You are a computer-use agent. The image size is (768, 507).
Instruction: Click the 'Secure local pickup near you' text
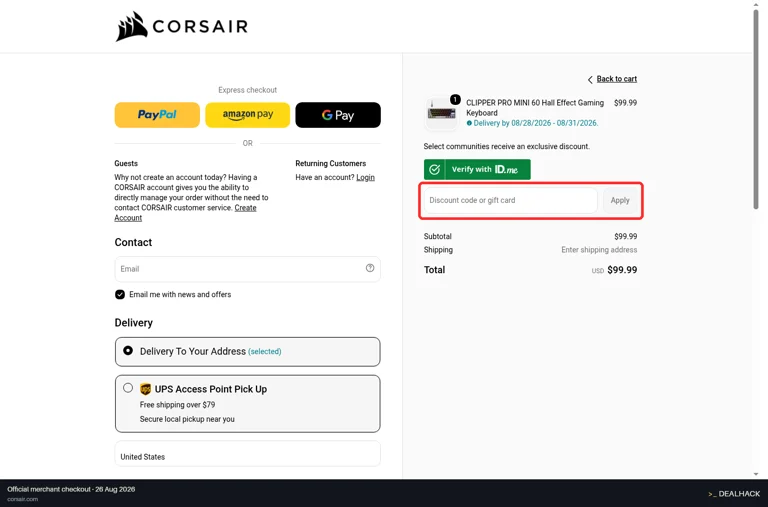click(187, 419)
